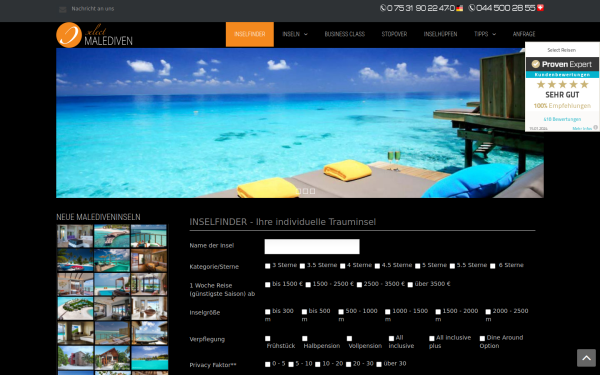Viewport: 600px width, 375px height.
Task: Check the bis 1500 € price checkbox
Action: click(x=267, y=285)
